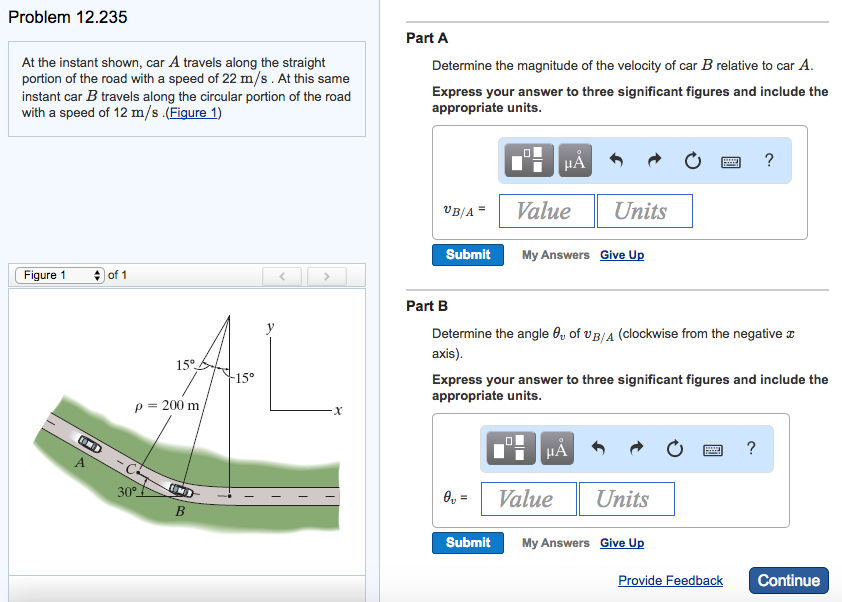Image resolution: width=842 pixels, height=602 pixels.
Task: Open the Provide Feedback link
Action: point(670,581)
